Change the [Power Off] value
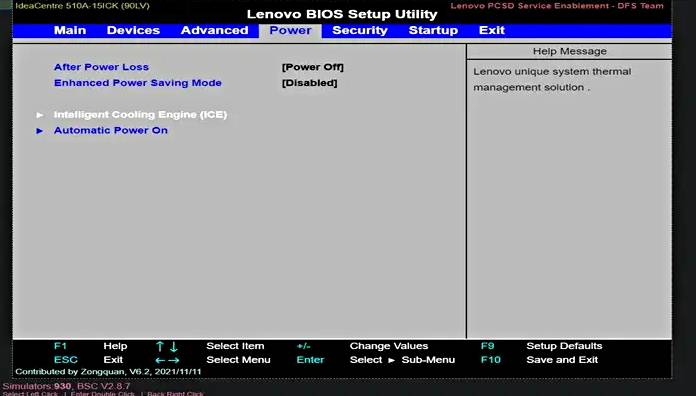 click(312, 67)
